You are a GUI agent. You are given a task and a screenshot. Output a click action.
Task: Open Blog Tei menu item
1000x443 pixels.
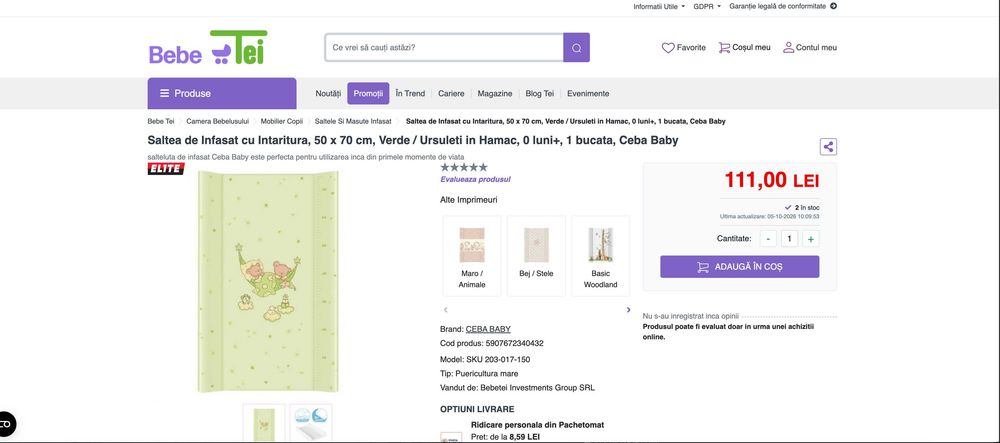540,93
